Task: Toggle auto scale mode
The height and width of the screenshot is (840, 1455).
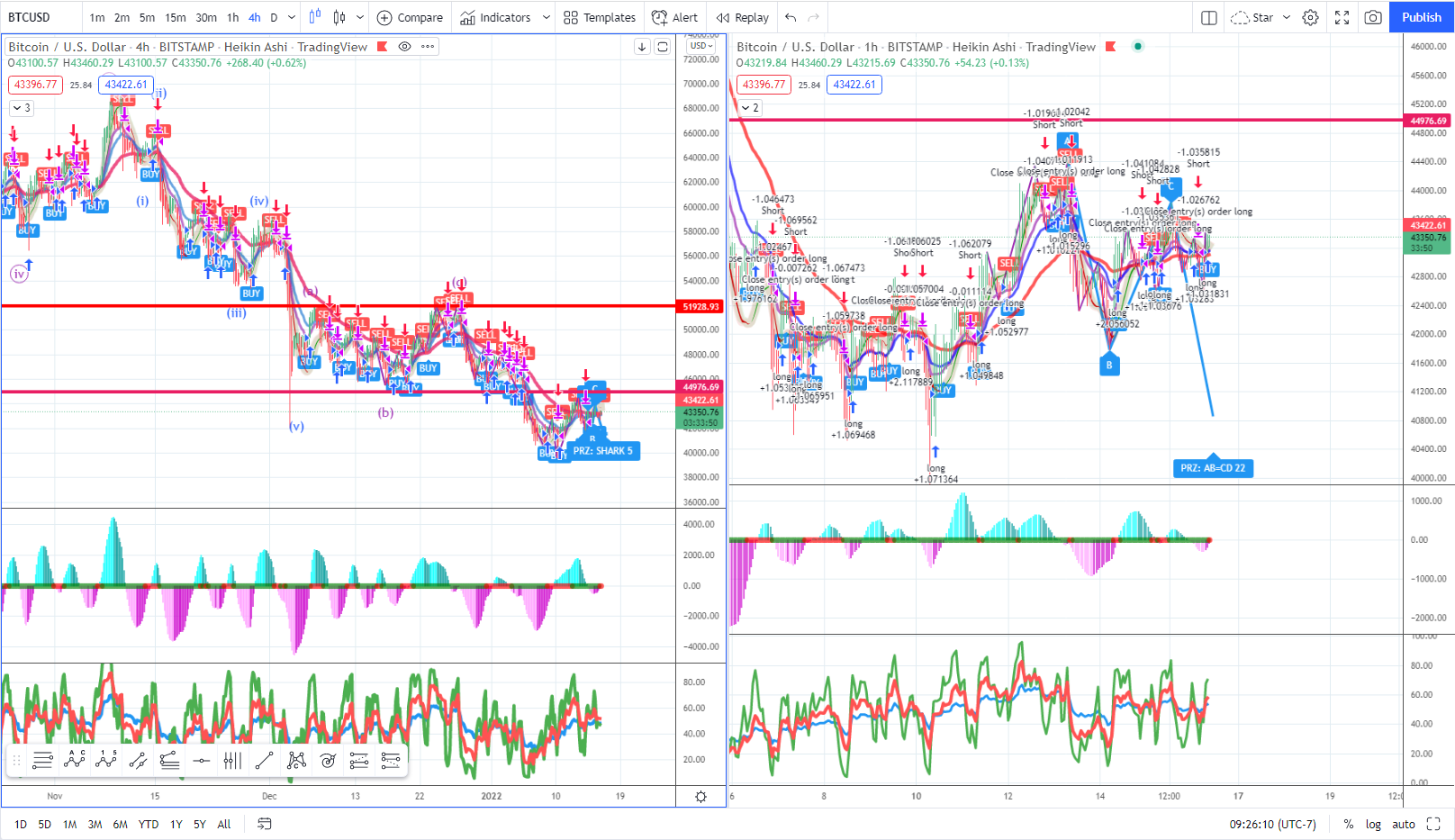Action: [x=1404, y=824]
